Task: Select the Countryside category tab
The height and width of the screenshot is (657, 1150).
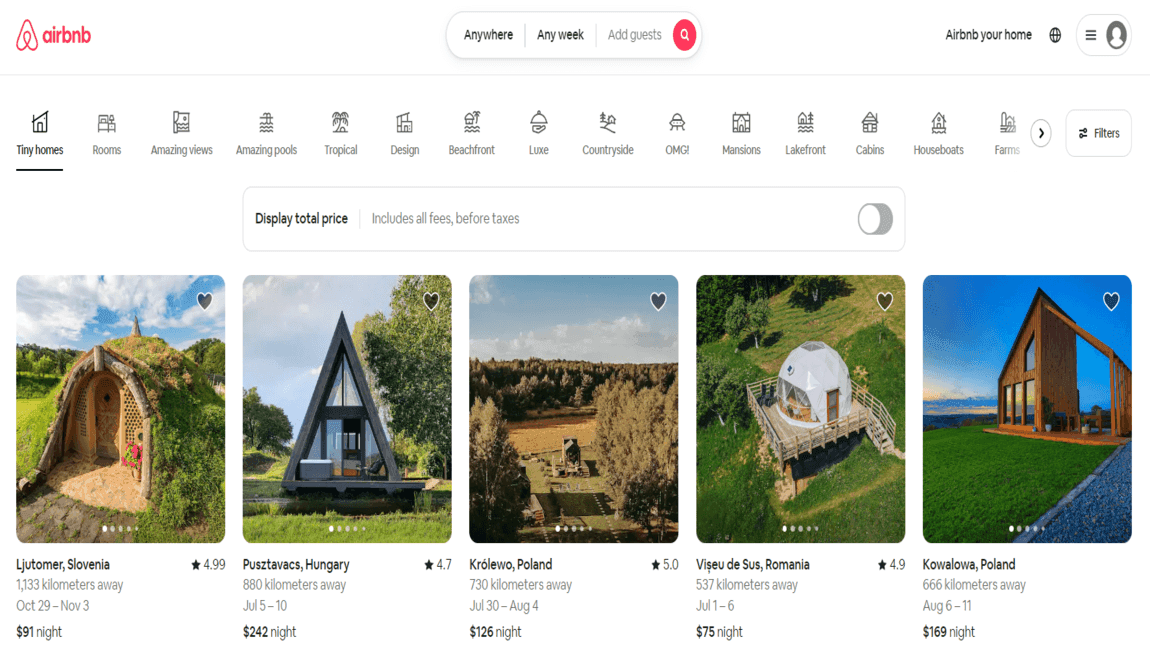Action: [x=607, y=125]
